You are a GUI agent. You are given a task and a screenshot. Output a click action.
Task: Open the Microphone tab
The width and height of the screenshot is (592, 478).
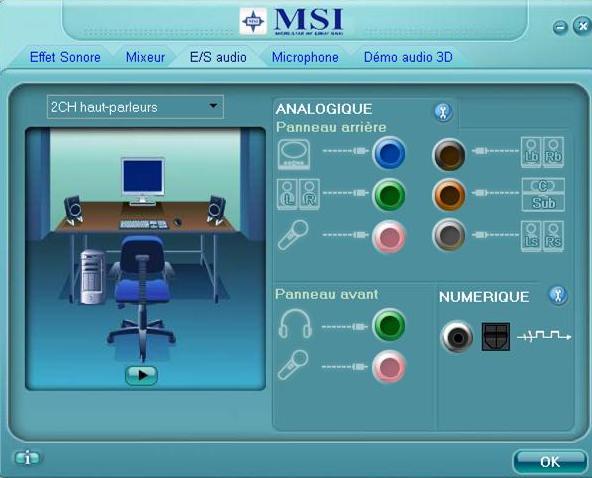[x=305, y=57]
